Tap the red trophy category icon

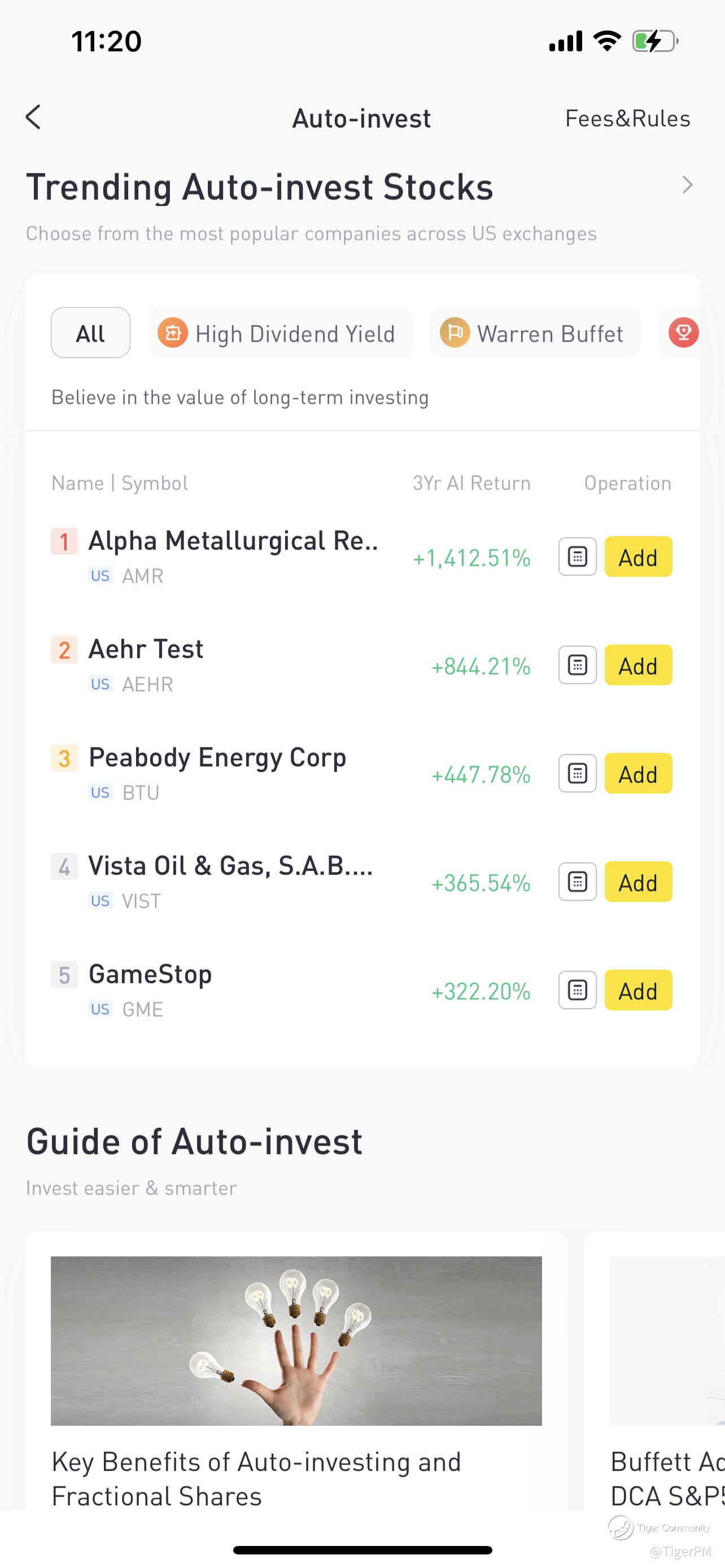(x=683, y=333)
